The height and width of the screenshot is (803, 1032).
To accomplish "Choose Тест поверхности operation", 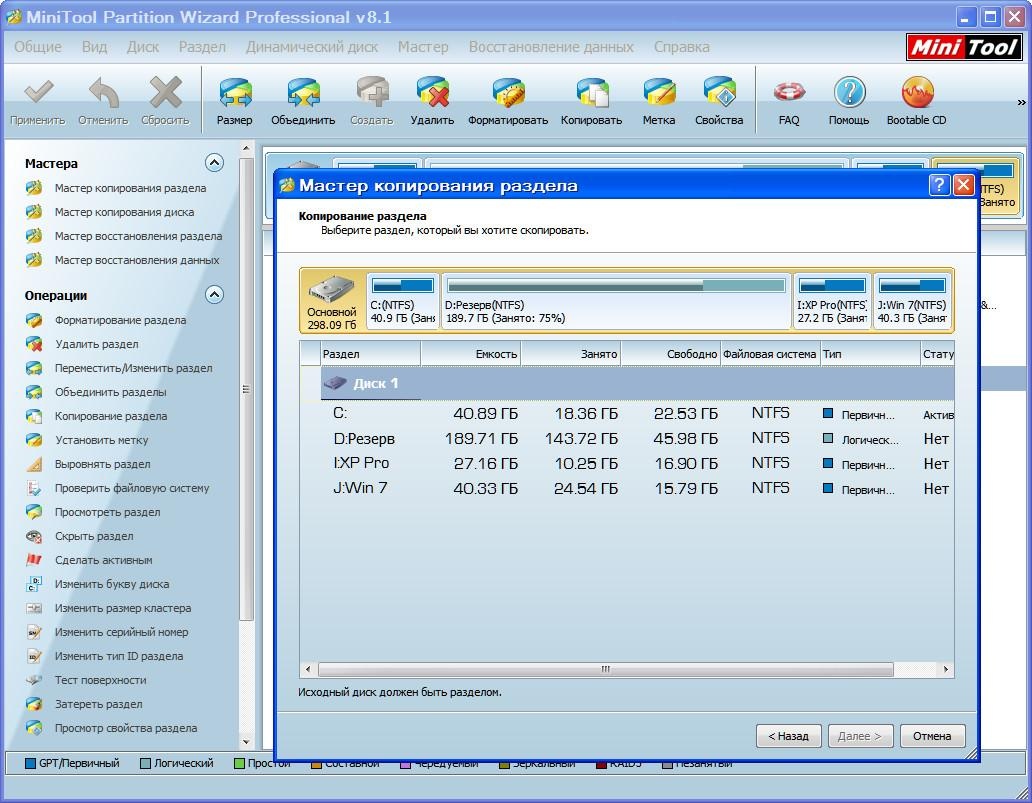I will point(101,681).
